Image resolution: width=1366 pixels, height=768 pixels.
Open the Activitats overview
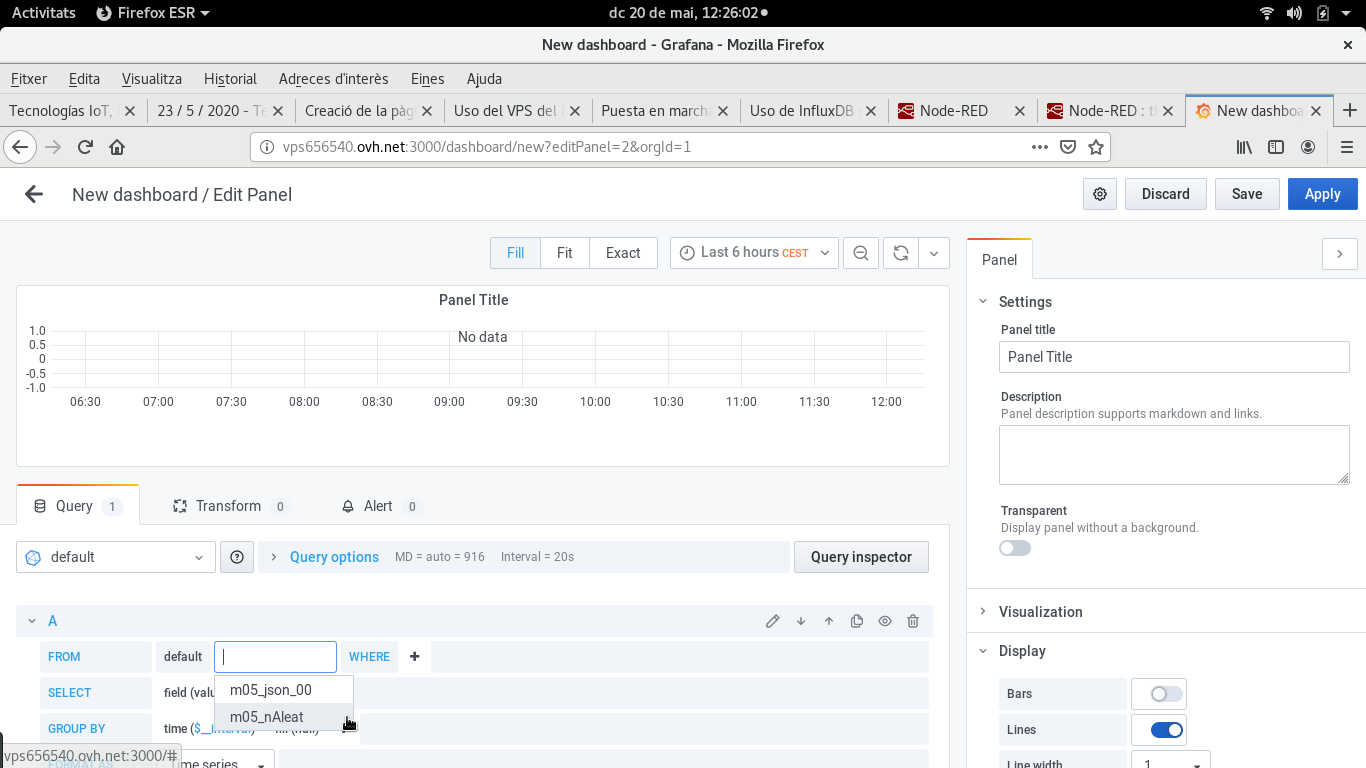[x=43, y=13]
